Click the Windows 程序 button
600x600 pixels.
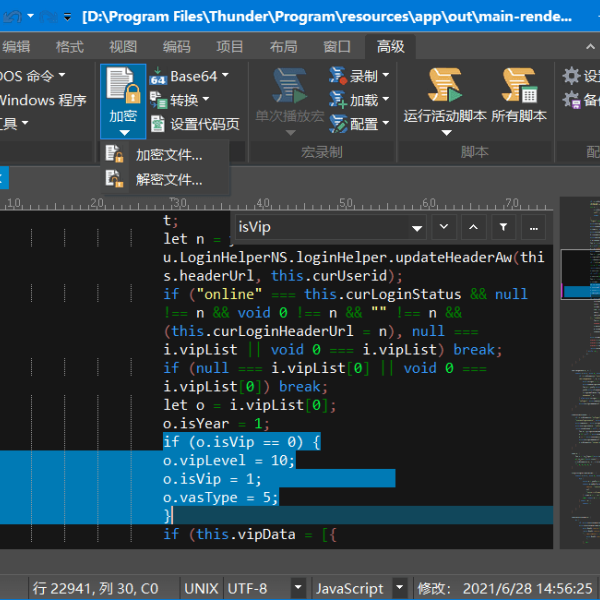(43, 100)
